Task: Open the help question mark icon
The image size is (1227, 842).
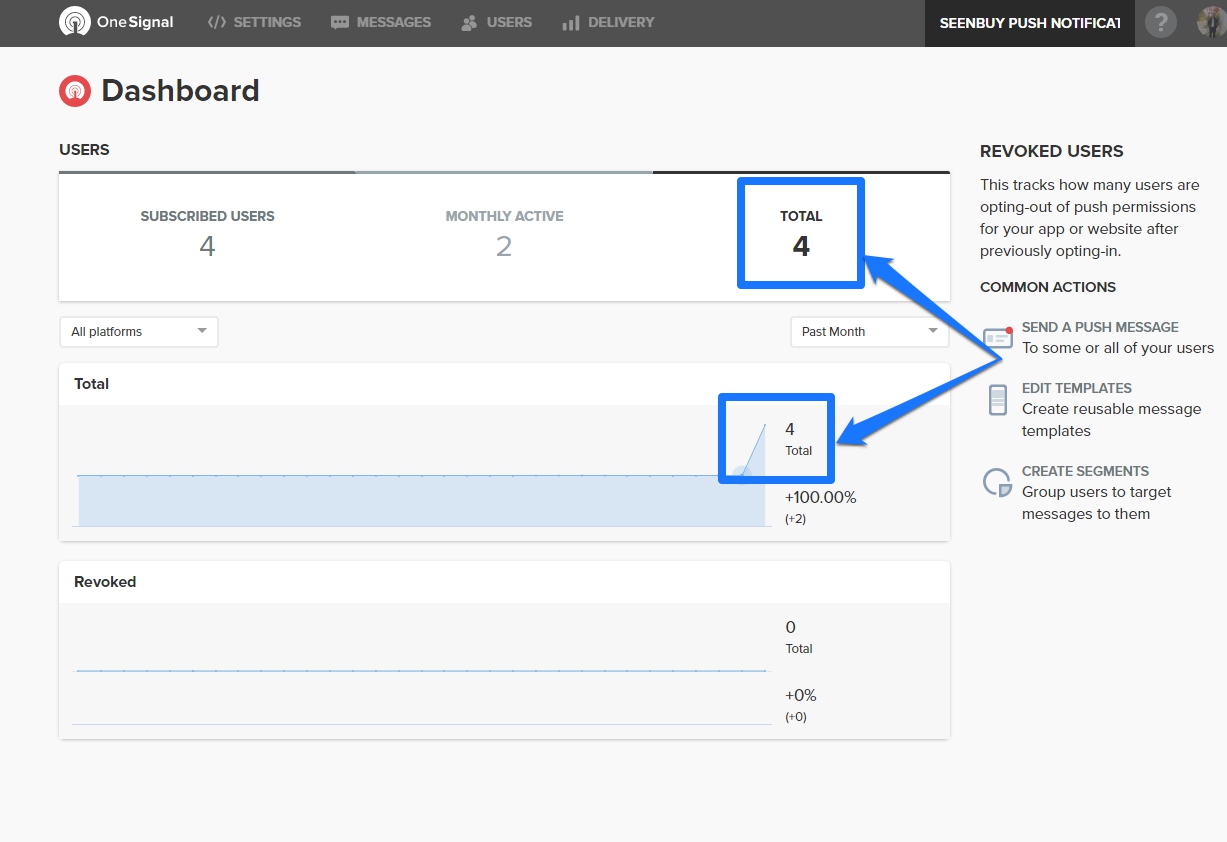Action: [x=1160, y=22]
